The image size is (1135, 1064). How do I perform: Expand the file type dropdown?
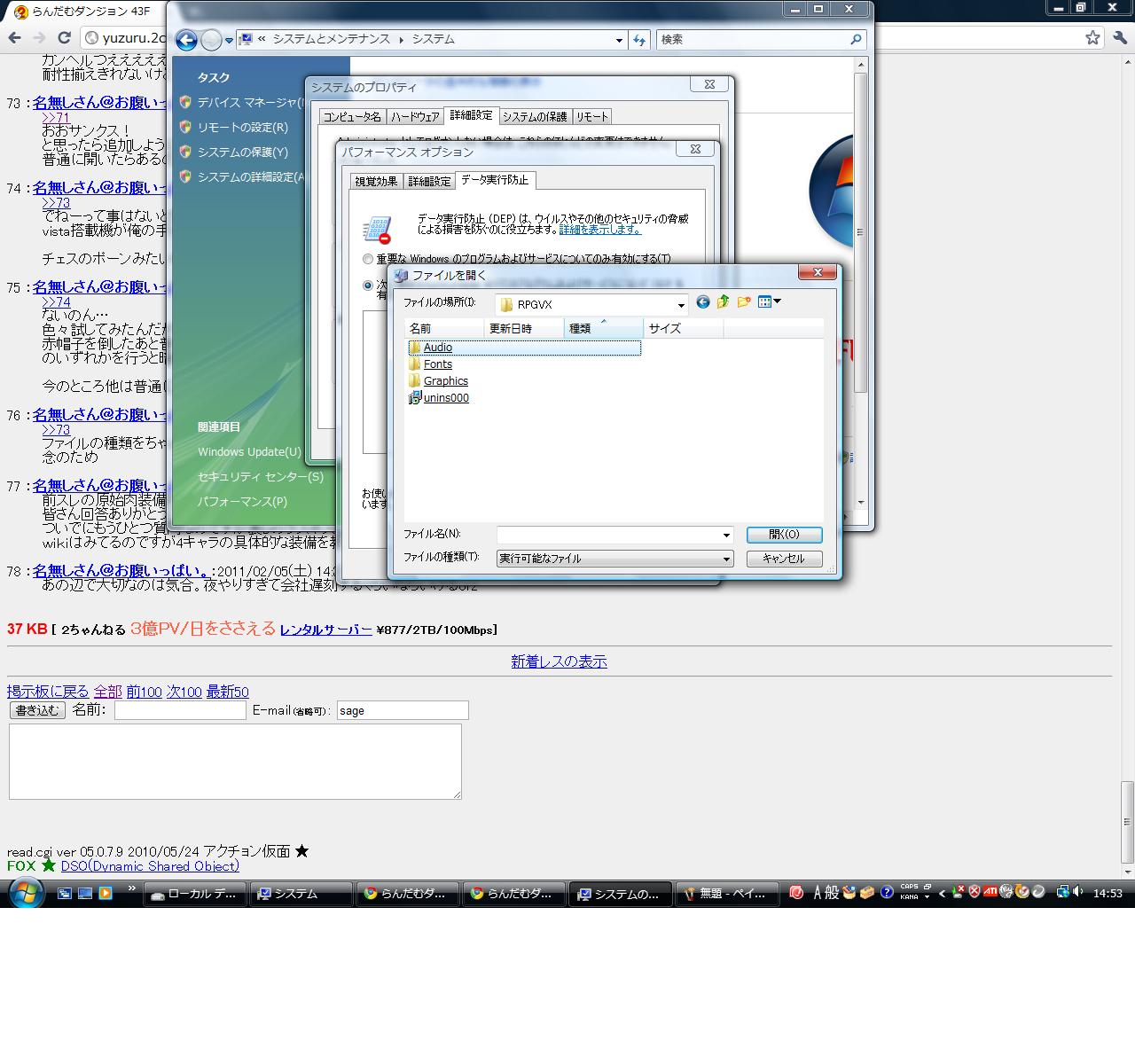[x=726, y=559]
